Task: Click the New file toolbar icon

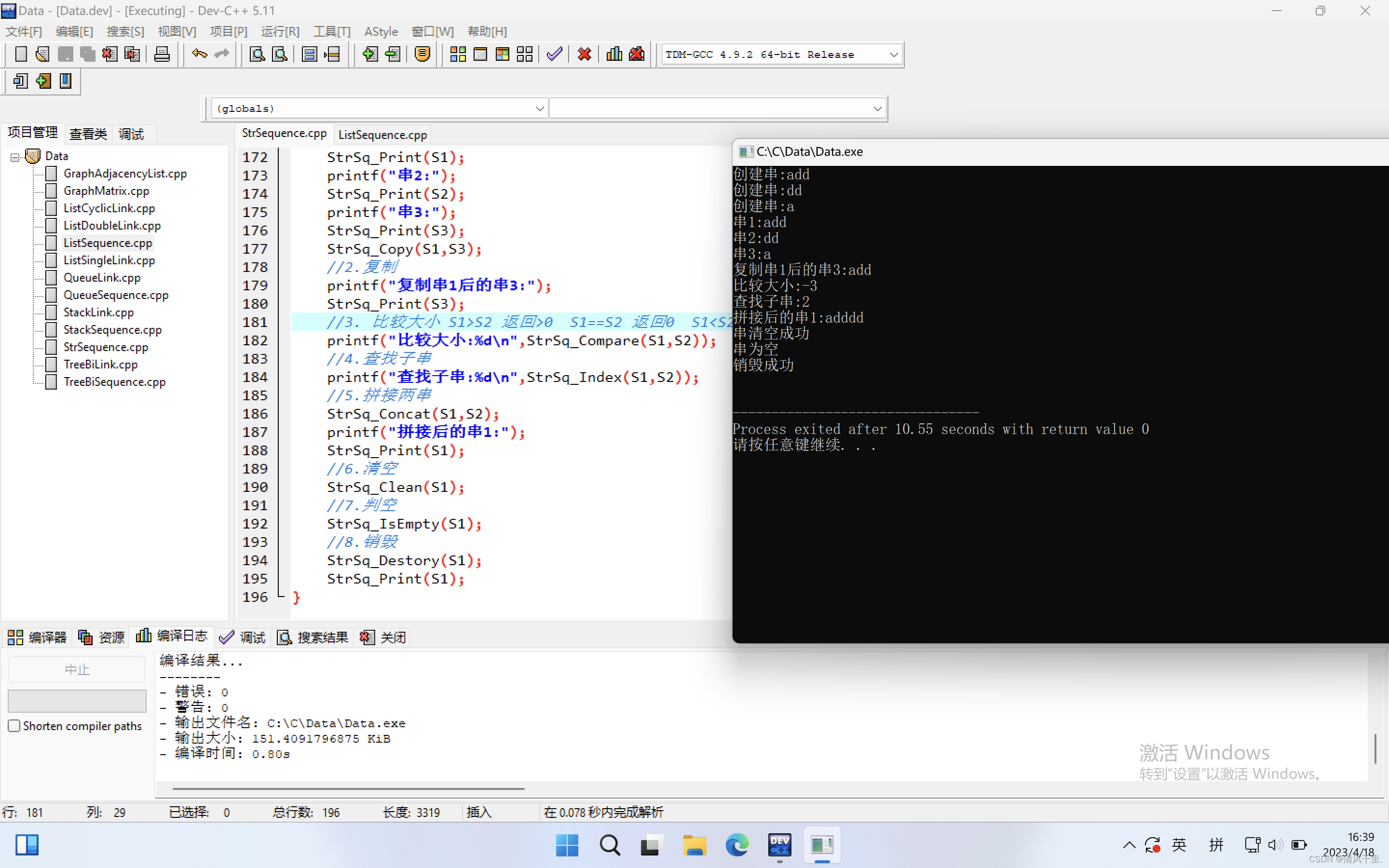Action: [21, 54]
